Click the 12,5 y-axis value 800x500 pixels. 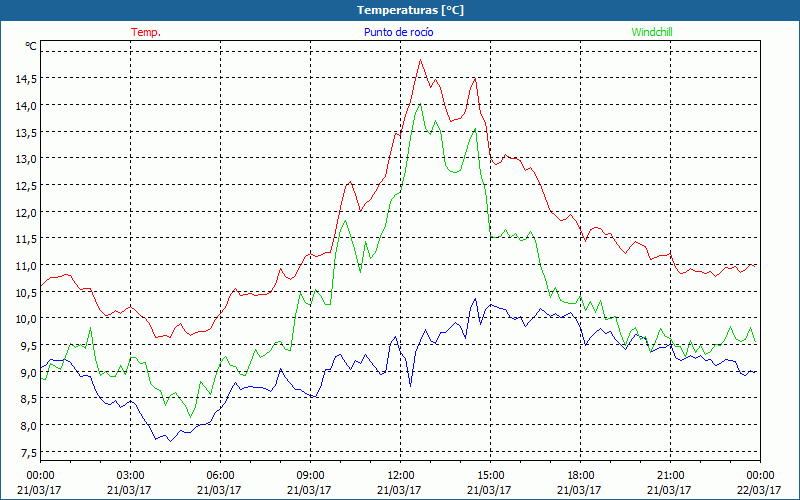26,186
